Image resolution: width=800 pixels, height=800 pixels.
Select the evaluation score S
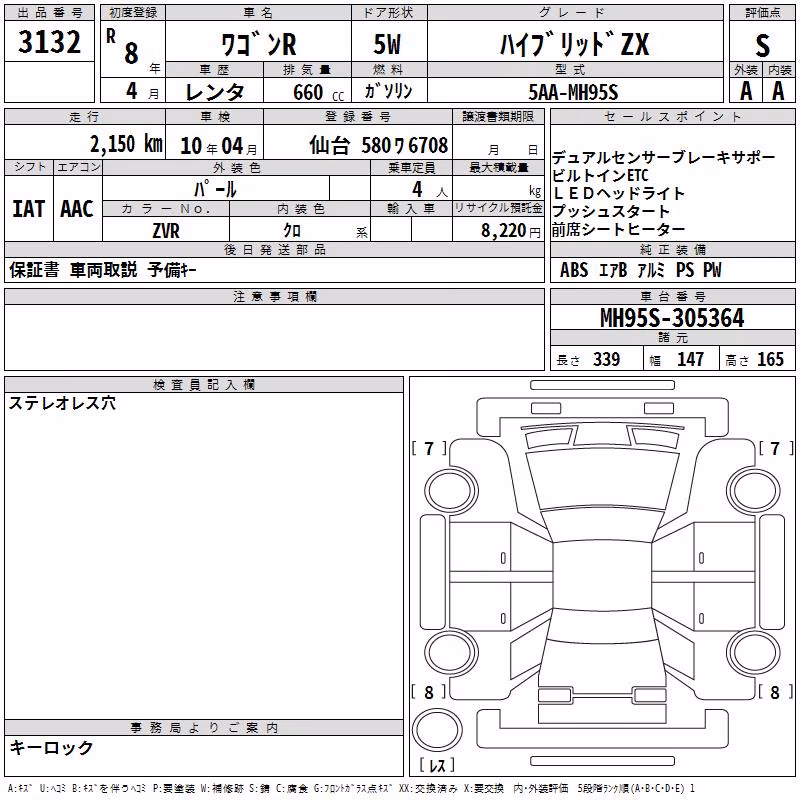click(x=762, y=45)
